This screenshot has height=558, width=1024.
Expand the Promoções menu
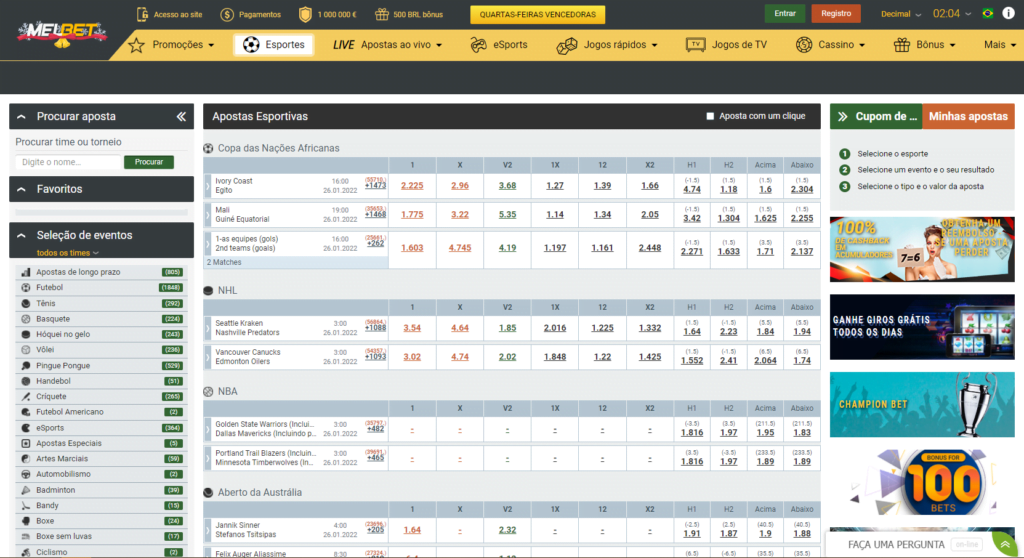pyautogui.click(x=172, y=45)
